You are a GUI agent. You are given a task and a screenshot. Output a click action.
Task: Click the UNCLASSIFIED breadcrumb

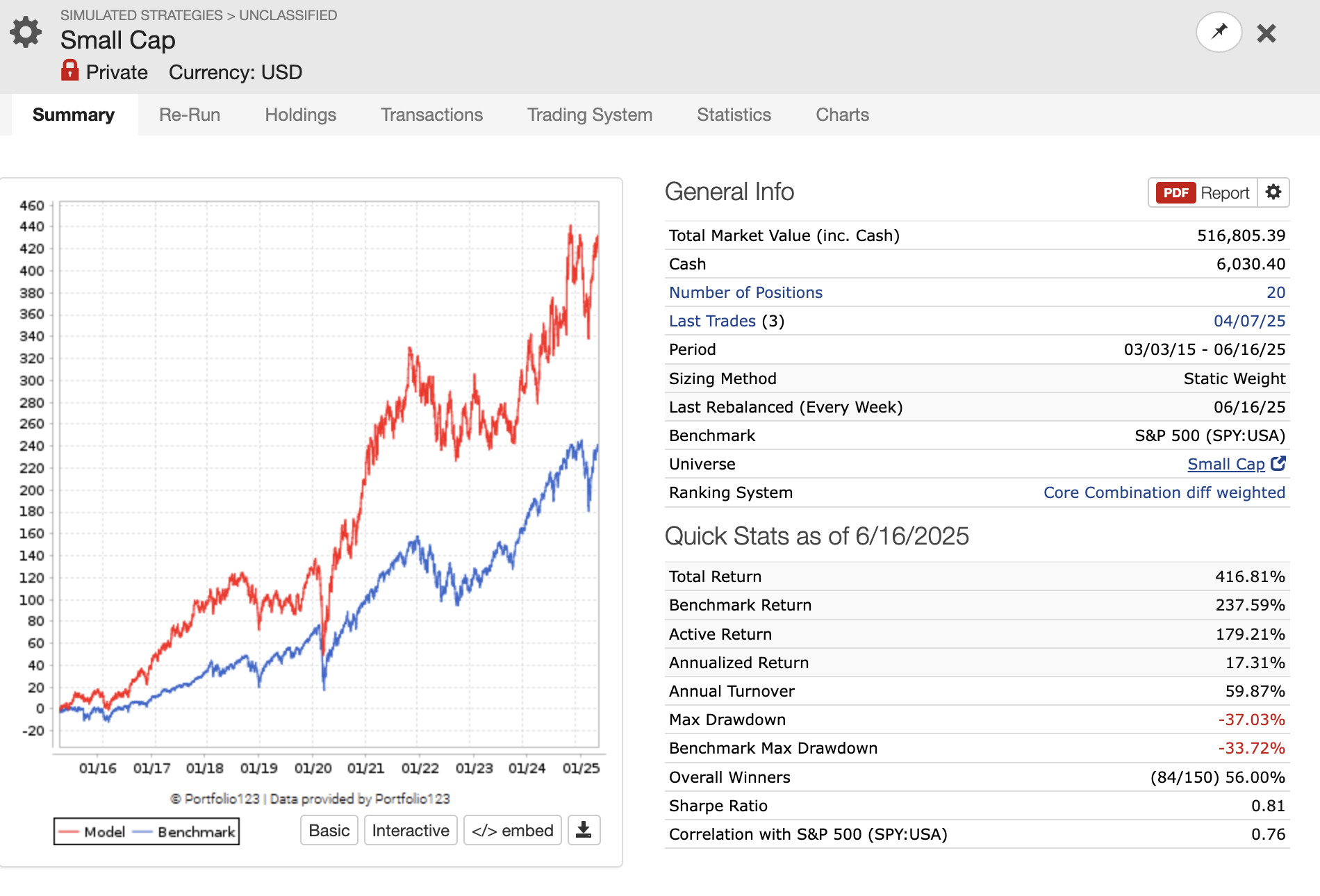click(288, 15)
